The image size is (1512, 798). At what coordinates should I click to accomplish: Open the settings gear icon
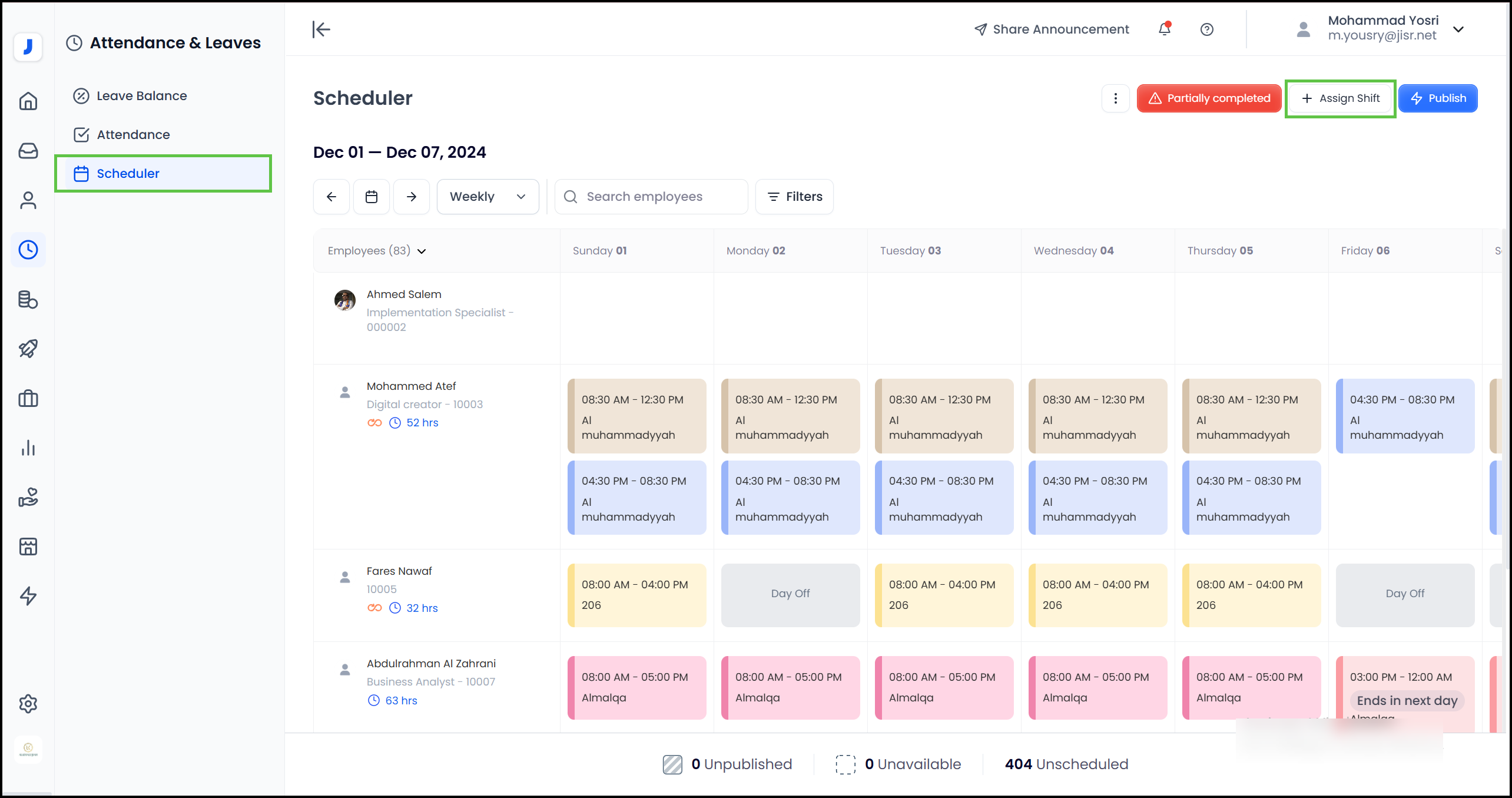(28, 704)
